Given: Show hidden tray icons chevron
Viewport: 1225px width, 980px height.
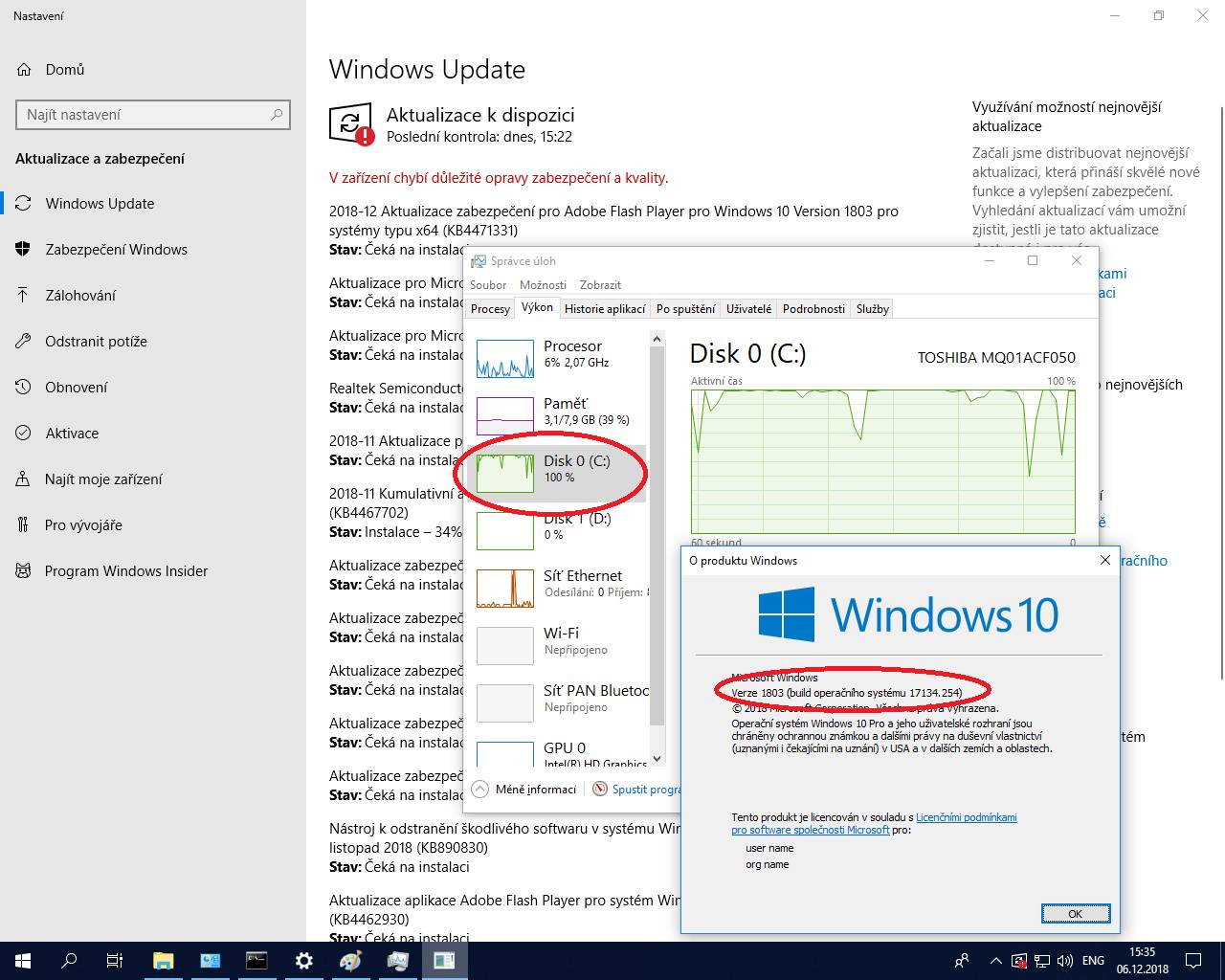Looking at the screenshot, I should 996,961.
